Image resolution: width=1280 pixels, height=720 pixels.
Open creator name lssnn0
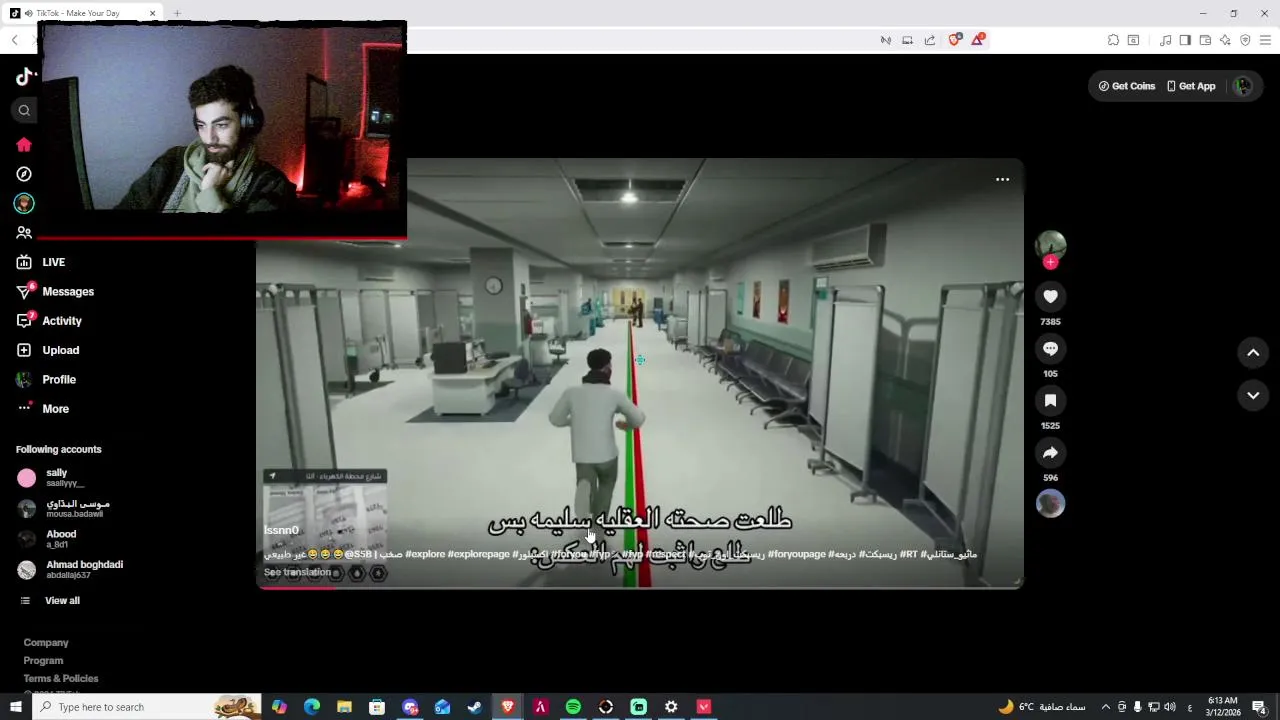[281, 530]
